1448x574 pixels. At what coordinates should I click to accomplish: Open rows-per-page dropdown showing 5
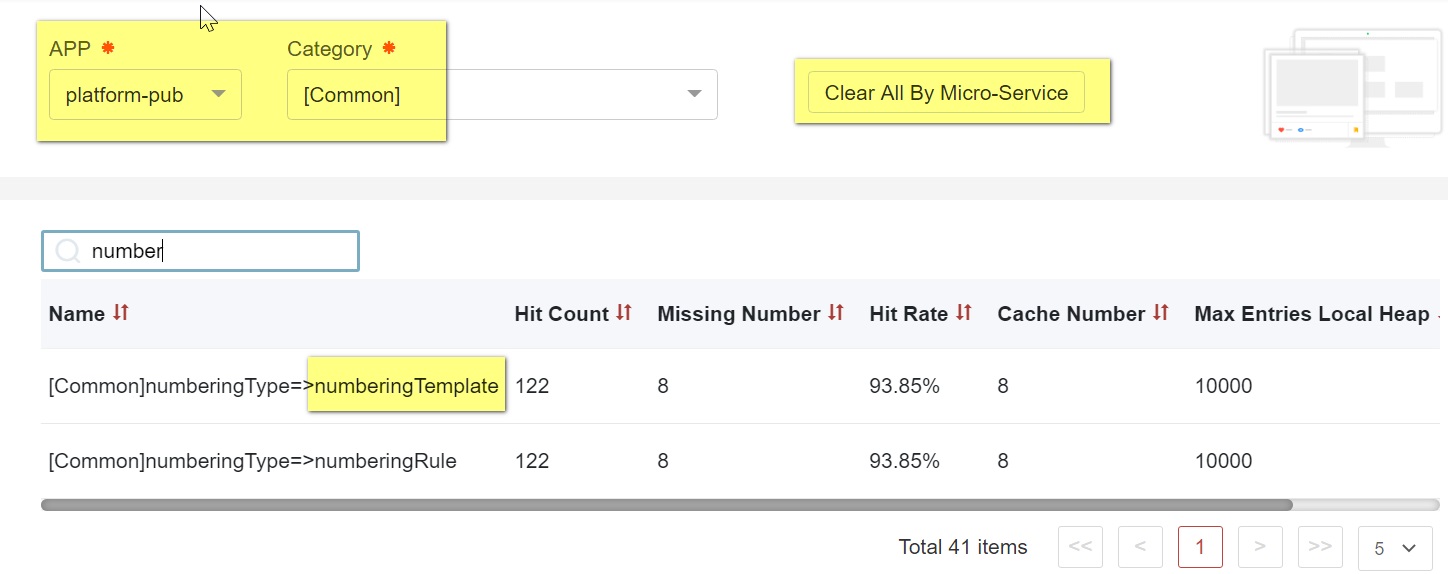1395,548
